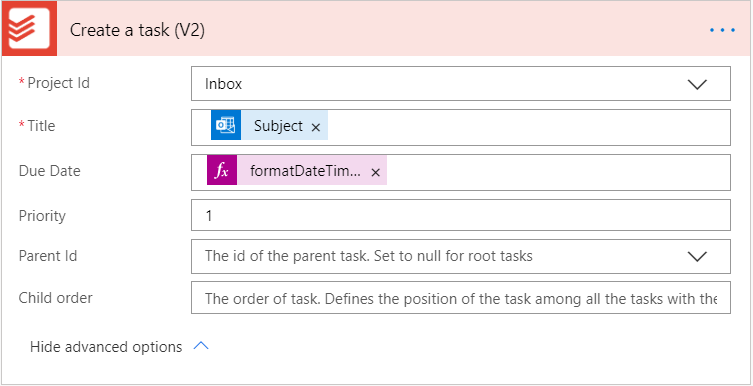Click the Title field label
This screenshot has height=386, width=753.
[x=41, y=126]
